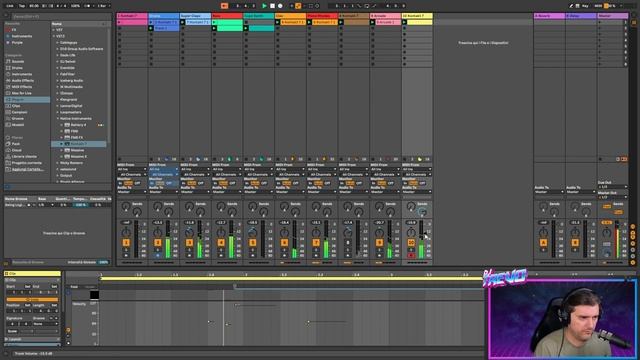The height and width of the screenshot is (360, 640).
Task: Expand the D16 Group Audio Software folder
Action: pyautogui.click(x=57, y=49)
